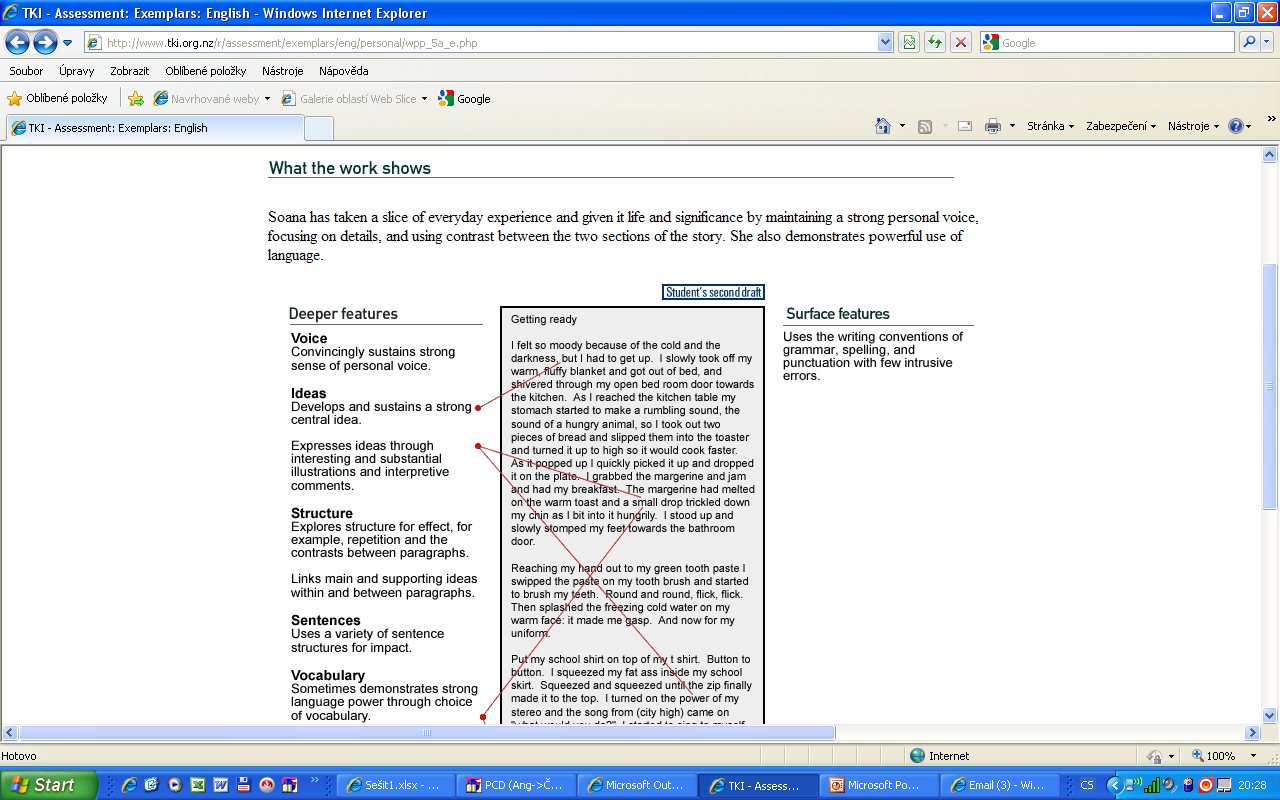Click the Print printer icon
Image resolution: width=1280 pixels, height=800 pixels.
993,126
